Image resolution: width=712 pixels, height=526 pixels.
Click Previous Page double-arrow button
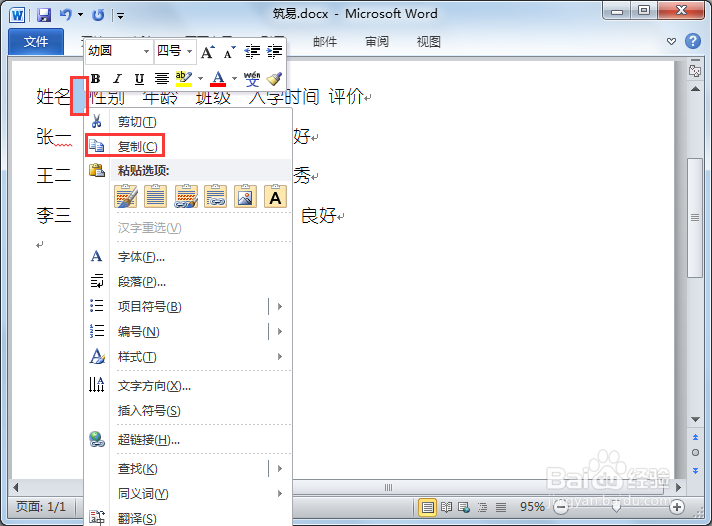click(695, 437)
